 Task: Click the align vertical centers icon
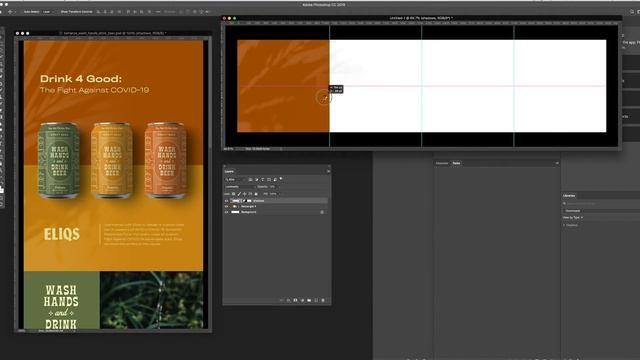coord(135,12)
